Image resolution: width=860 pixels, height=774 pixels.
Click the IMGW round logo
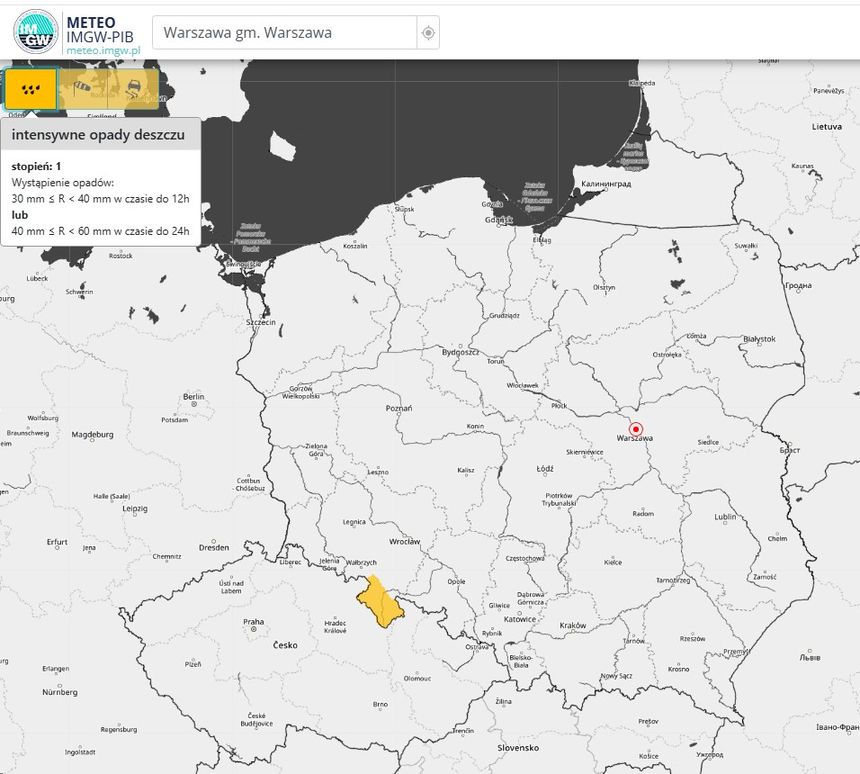36,31
